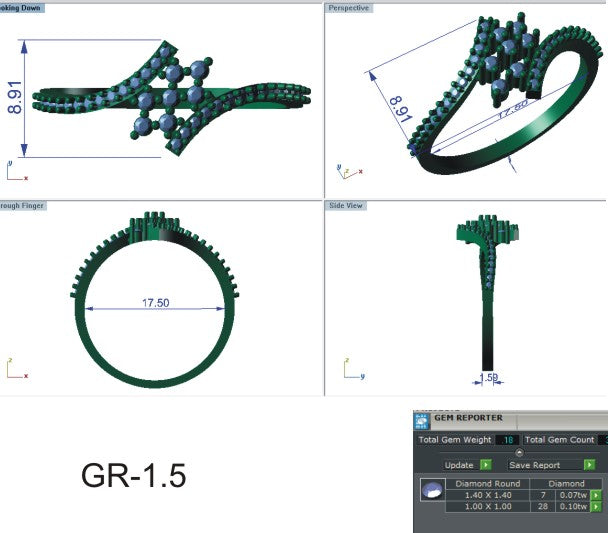The image size is (608, 533).
Task: Click the axis indicator in Through Finger viewport
Action: click(17, 368)
